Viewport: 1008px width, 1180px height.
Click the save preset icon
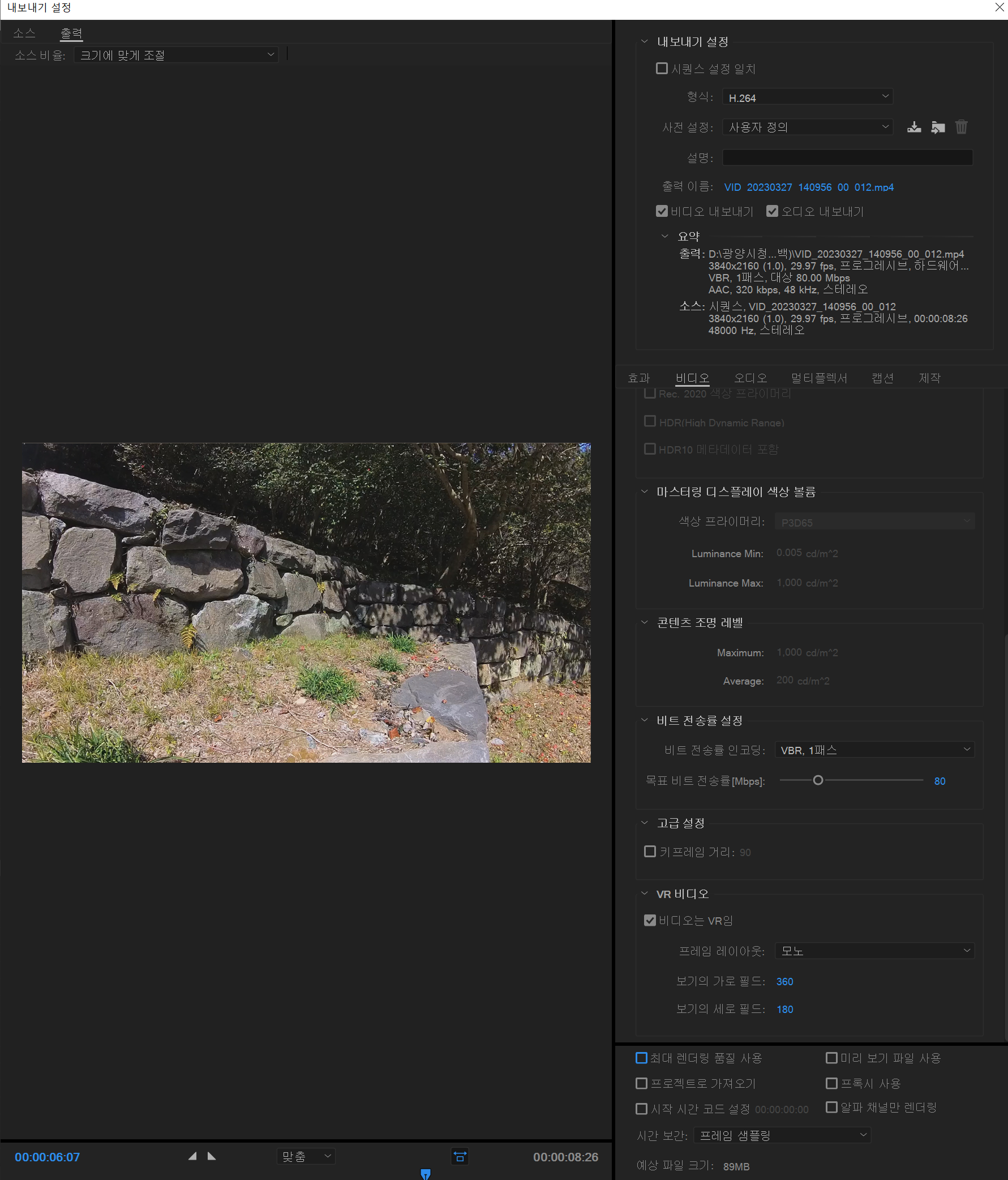tap(914, 127)
